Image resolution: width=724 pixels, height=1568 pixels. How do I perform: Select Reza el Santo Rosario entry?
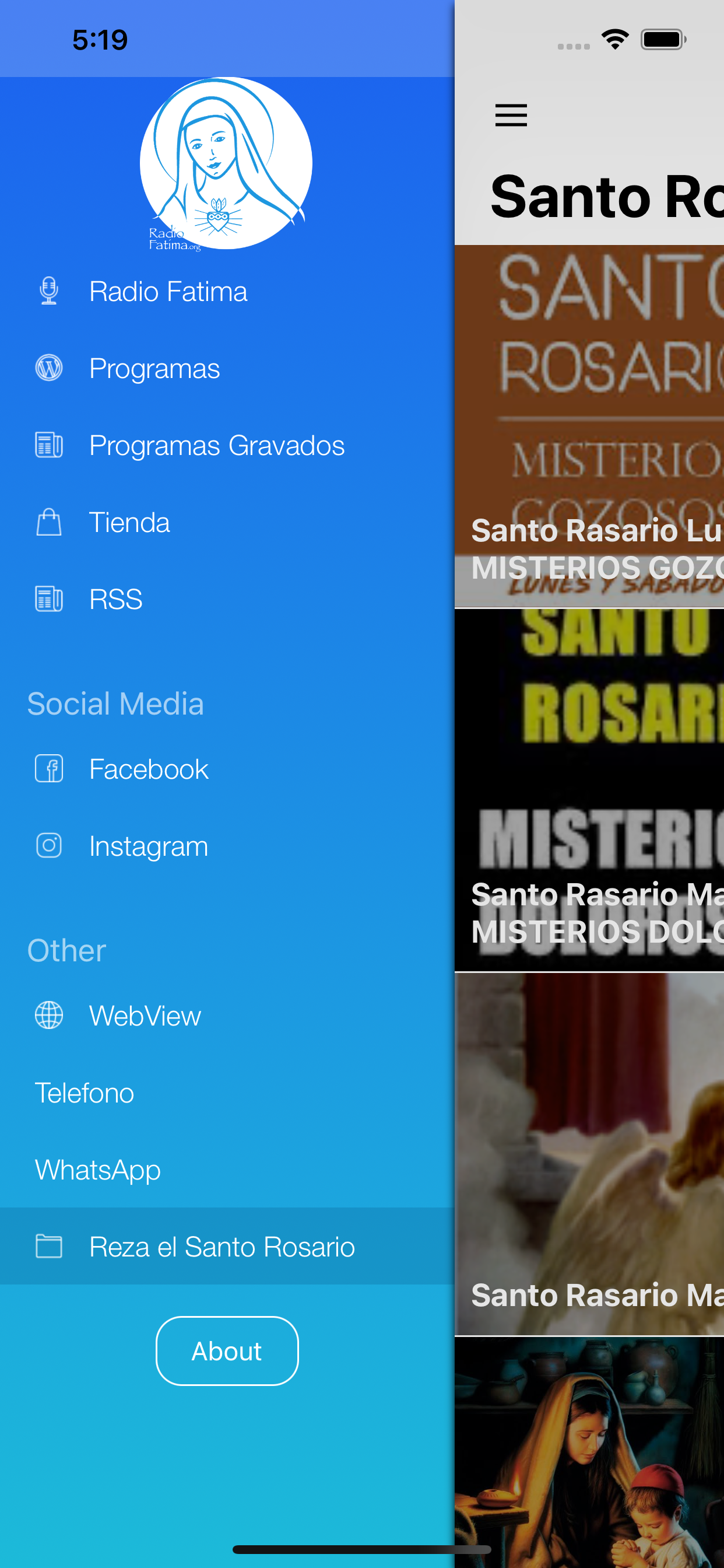pos(227,1246)
